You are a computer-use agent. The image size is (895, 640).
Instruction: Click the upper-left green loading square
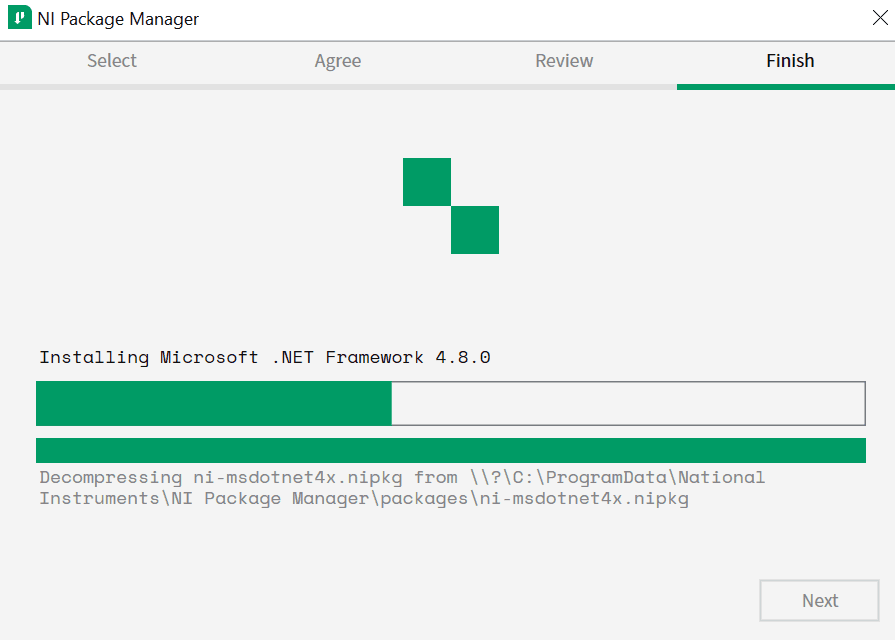427,182
